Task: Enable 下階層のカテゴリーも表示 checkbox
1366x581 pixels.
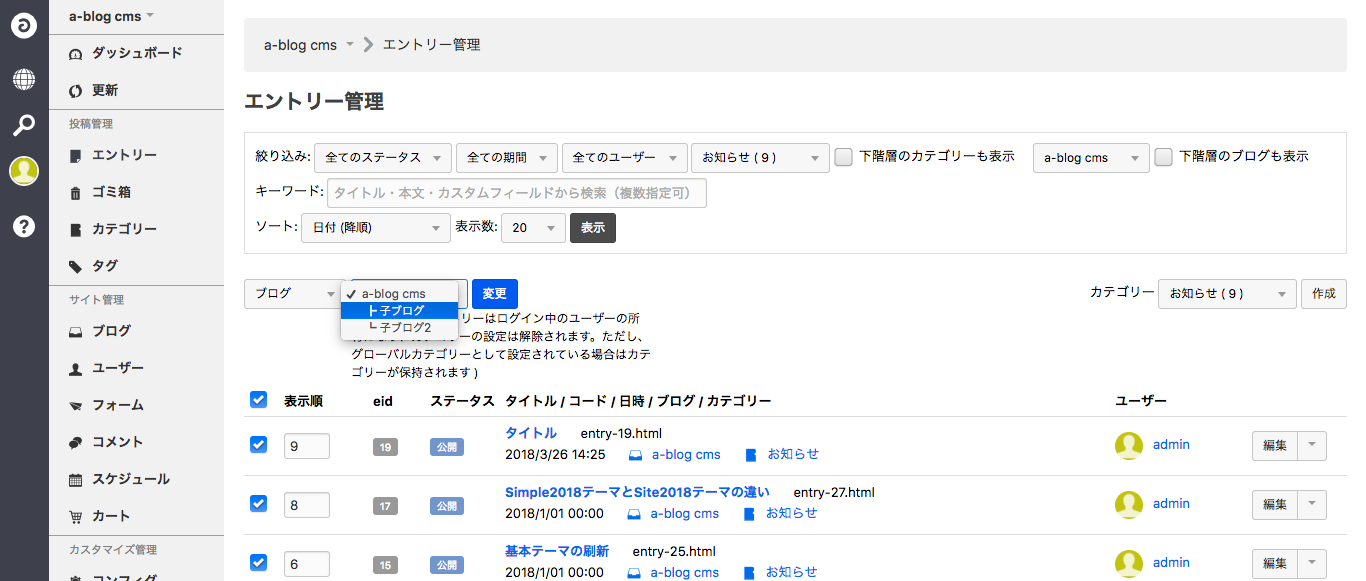Action: (x=844, y=157)
